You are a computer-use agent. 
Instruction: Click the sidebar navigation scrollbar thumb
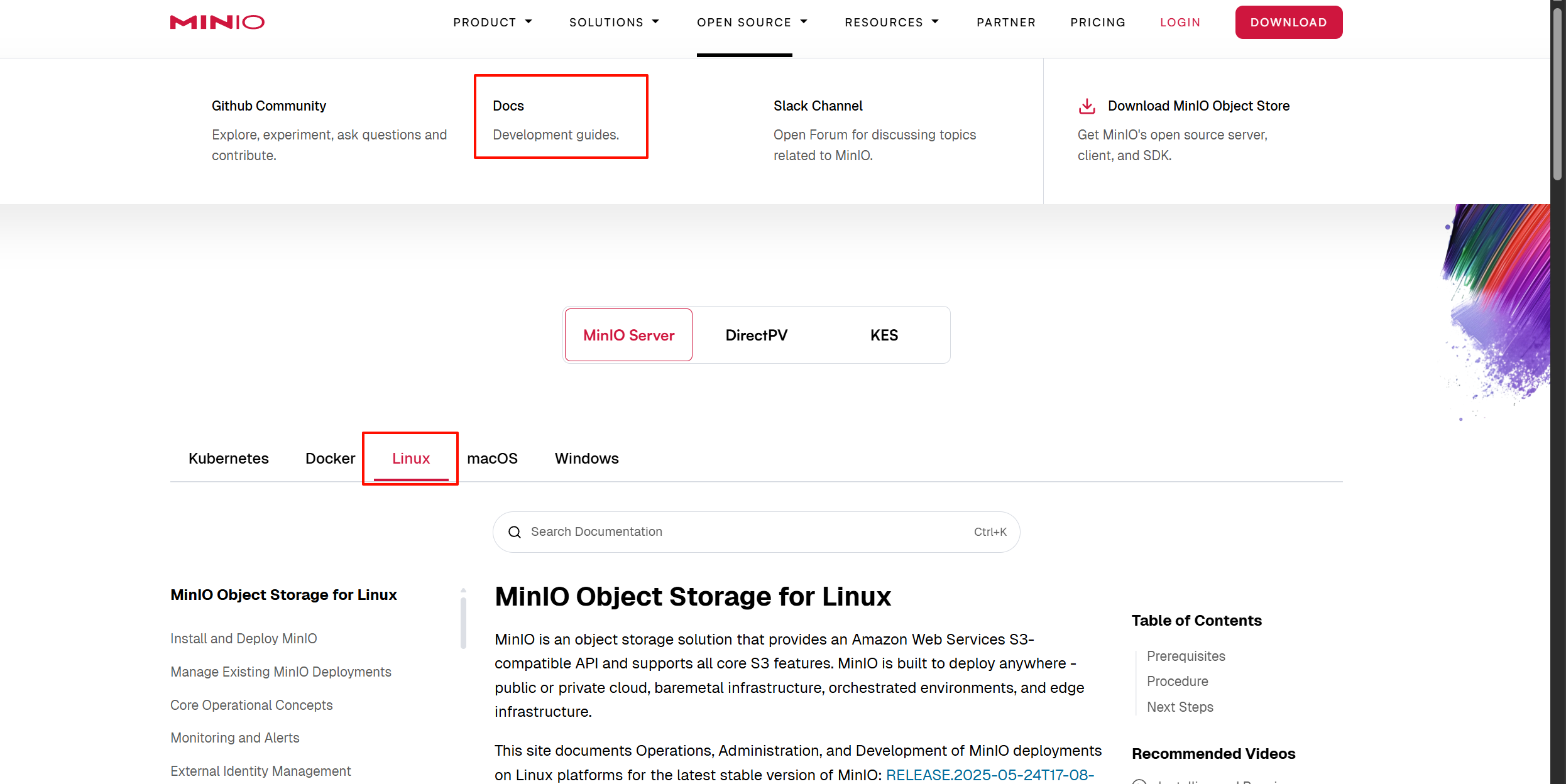coord(463,623)
